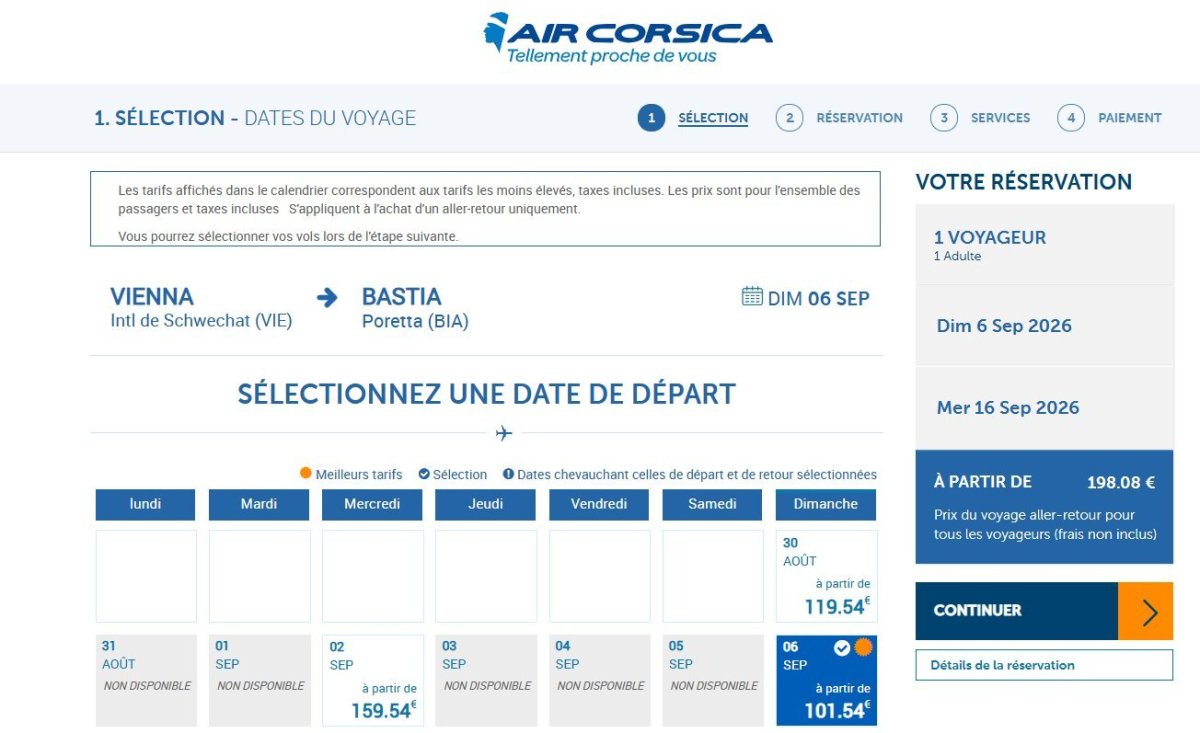The height and width of the screenshot is (733, 1200).
Task: Expand Détails de la réservation
Action: click(1043, 665)
